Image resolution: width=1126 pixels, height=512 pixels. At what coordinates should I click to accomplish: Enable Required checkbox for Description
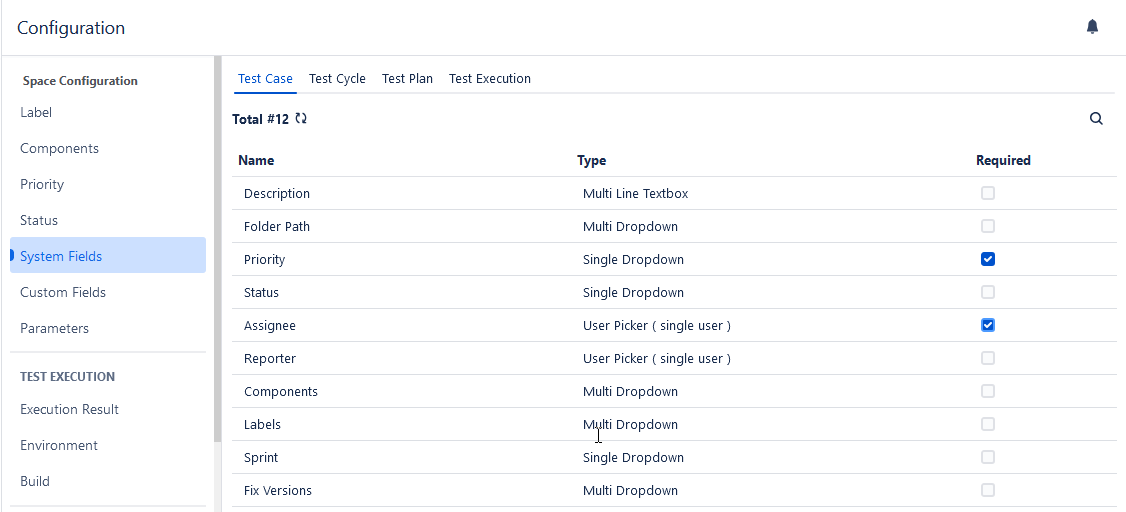click(x=988, y=193)
